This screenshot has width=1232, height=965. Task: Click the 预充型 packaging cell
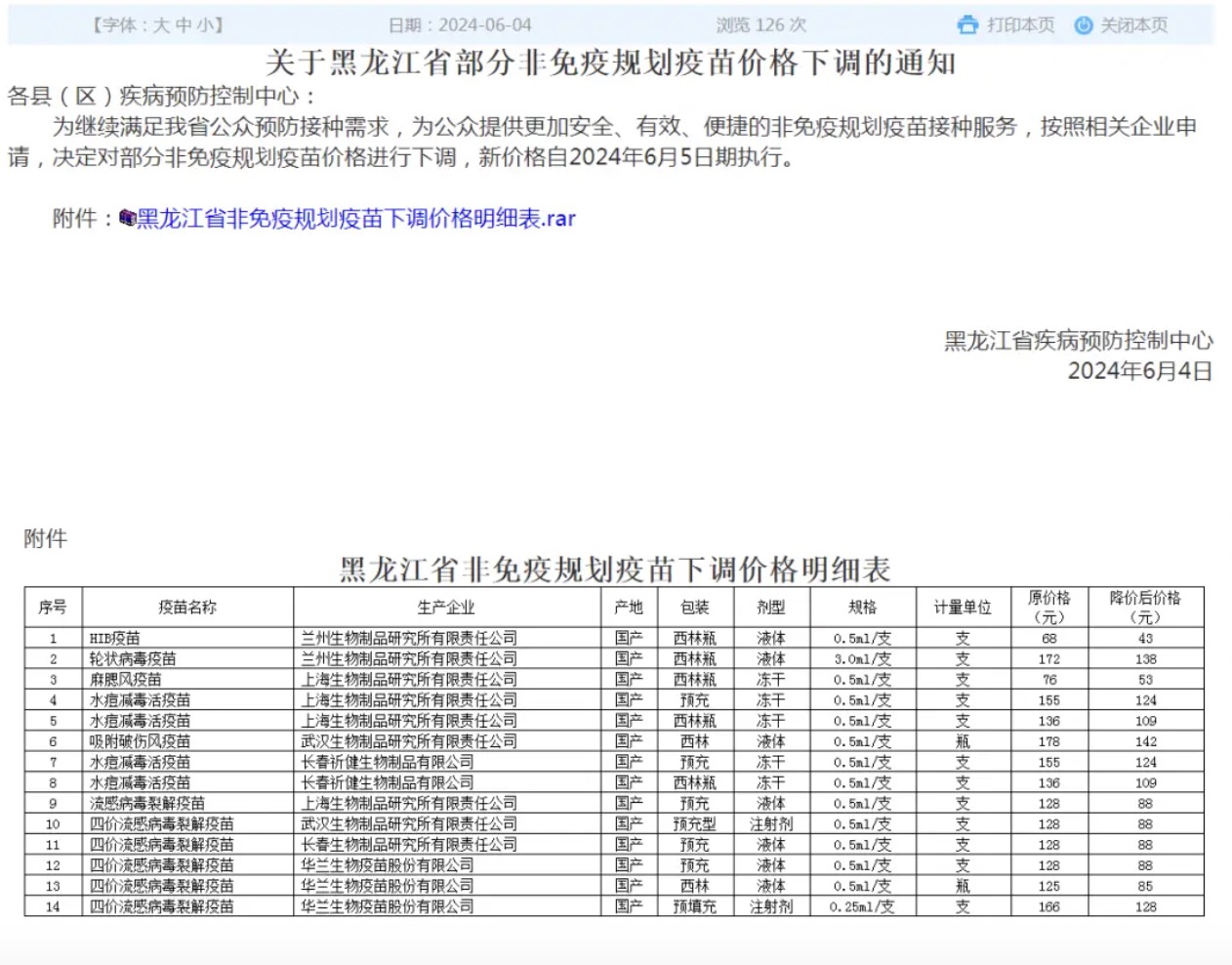click(695, 824)
